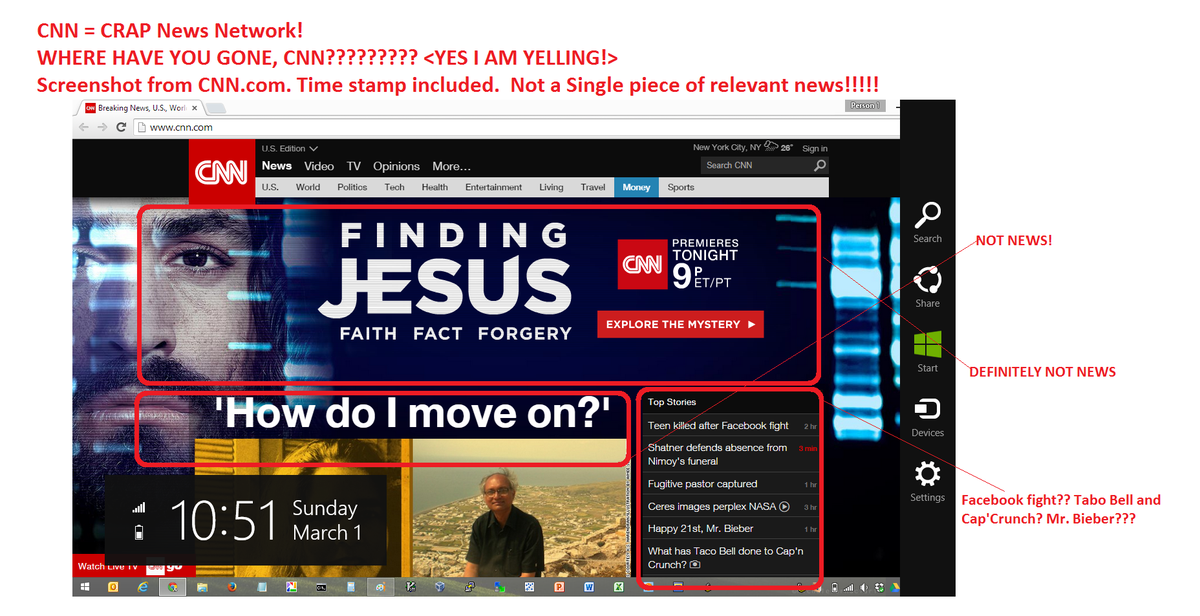Click the volume speaker tray icon
This screenshot has width=1200, height=616.
click(x=864, y=588)
